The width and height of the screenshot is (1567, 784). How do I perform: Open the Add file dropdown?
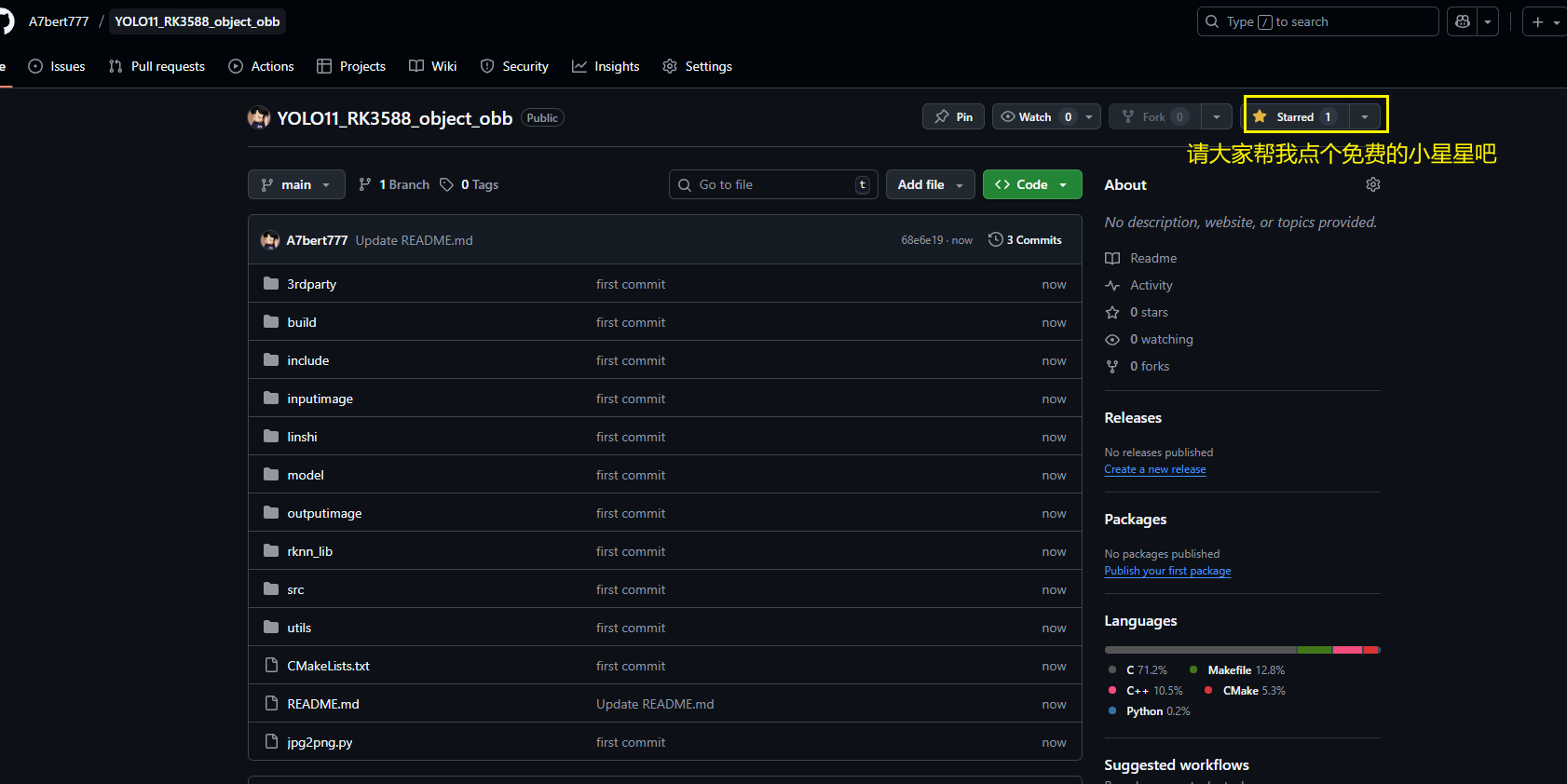click(930, 184)
